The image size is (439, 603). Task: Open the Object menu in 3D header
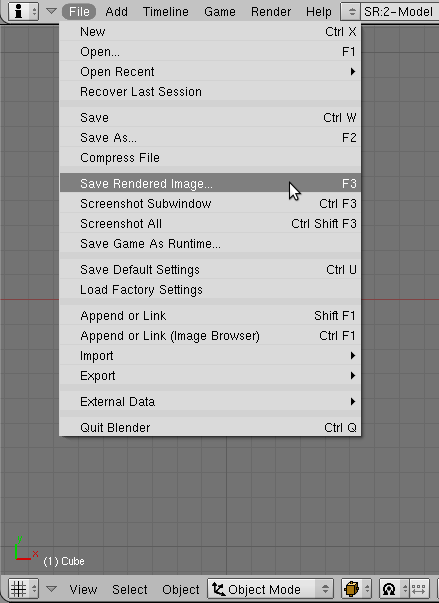click(x=181, y=589)
